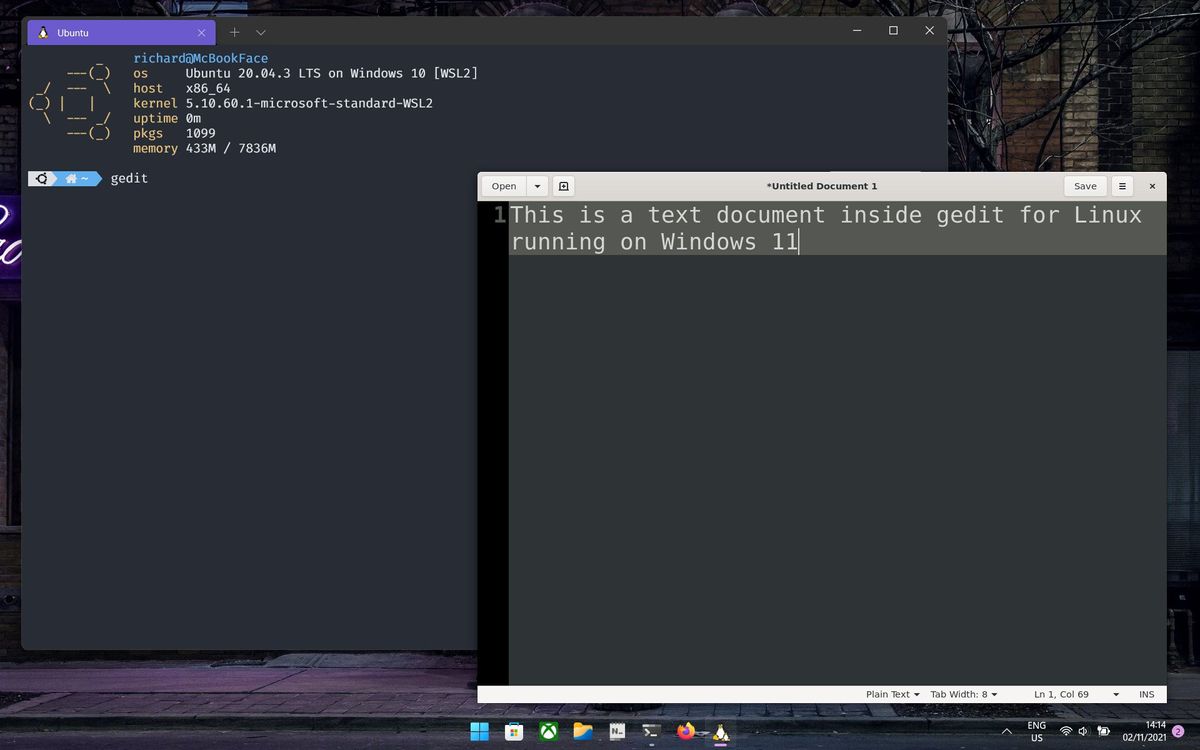Image resolution: width=1200 pixels, height=750 pixels.
Task: Save the Untitled Document 1 file
Action: coord(1085,186)
